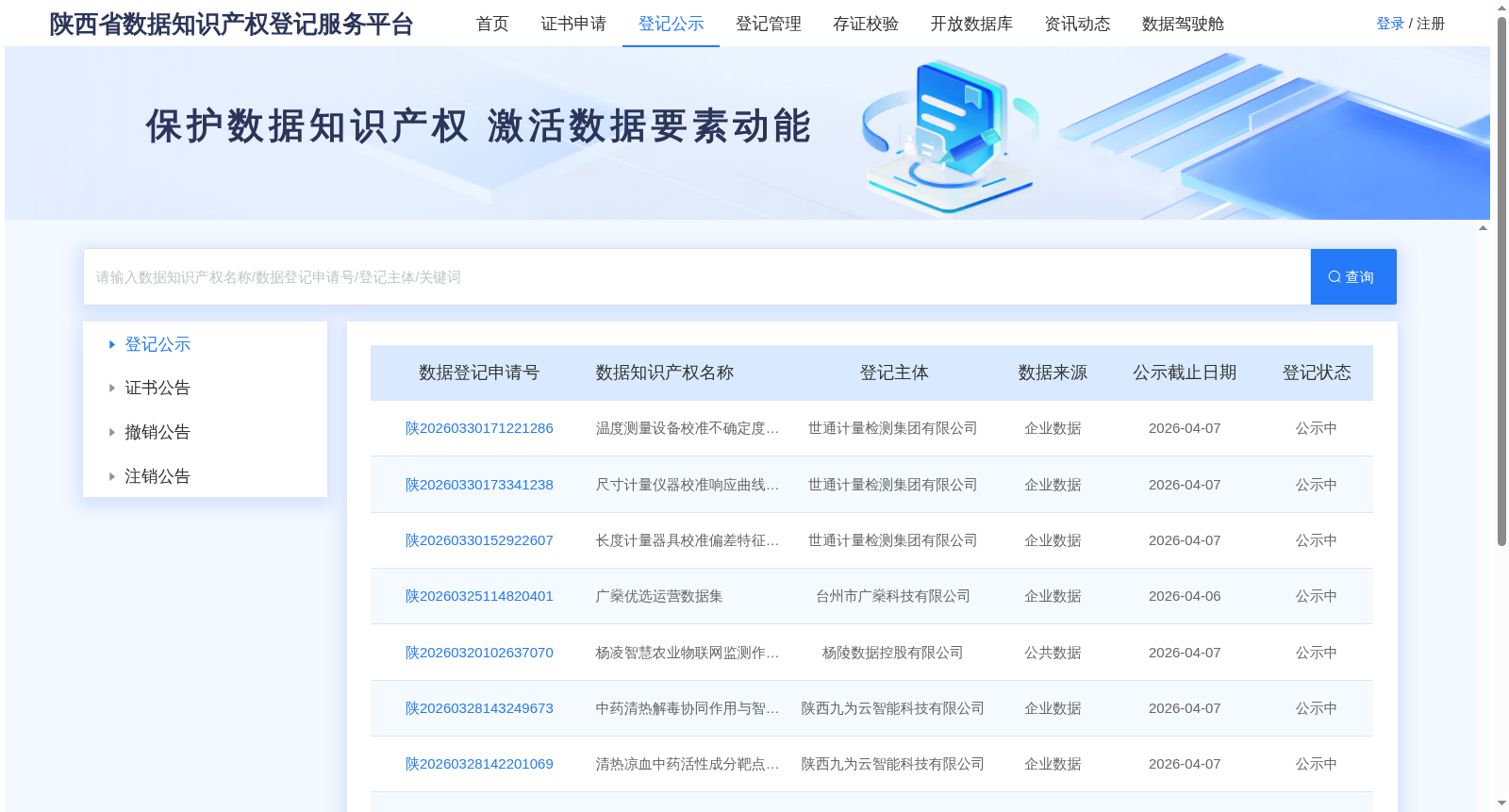Click the 公共数据 data source cell
Viewport: 1509px width, 812px height.
(1053, 653)
